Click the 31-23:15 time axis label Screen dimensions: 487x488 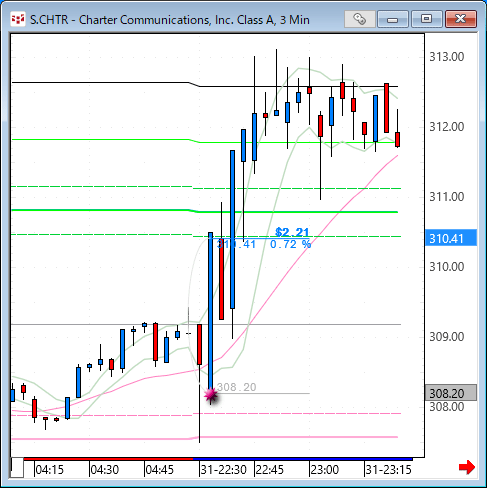click(389, 470)
